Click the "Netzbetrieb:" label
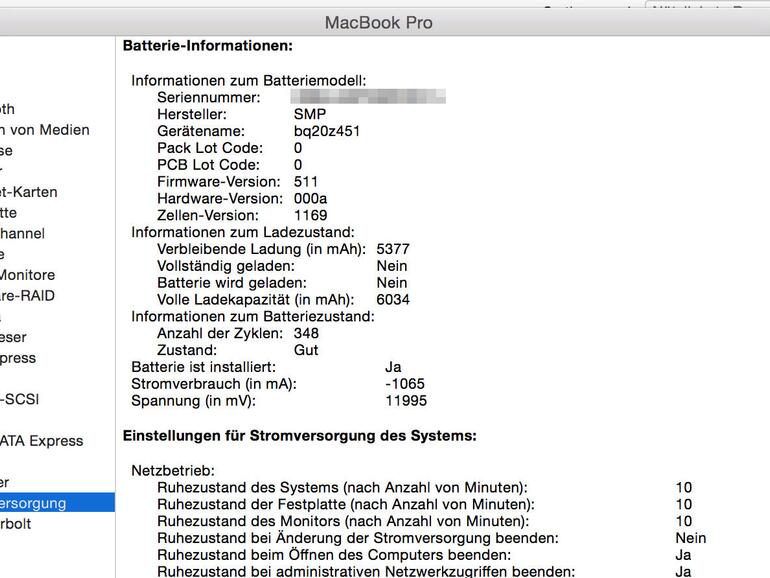770x578 pixels. point(173,470)
